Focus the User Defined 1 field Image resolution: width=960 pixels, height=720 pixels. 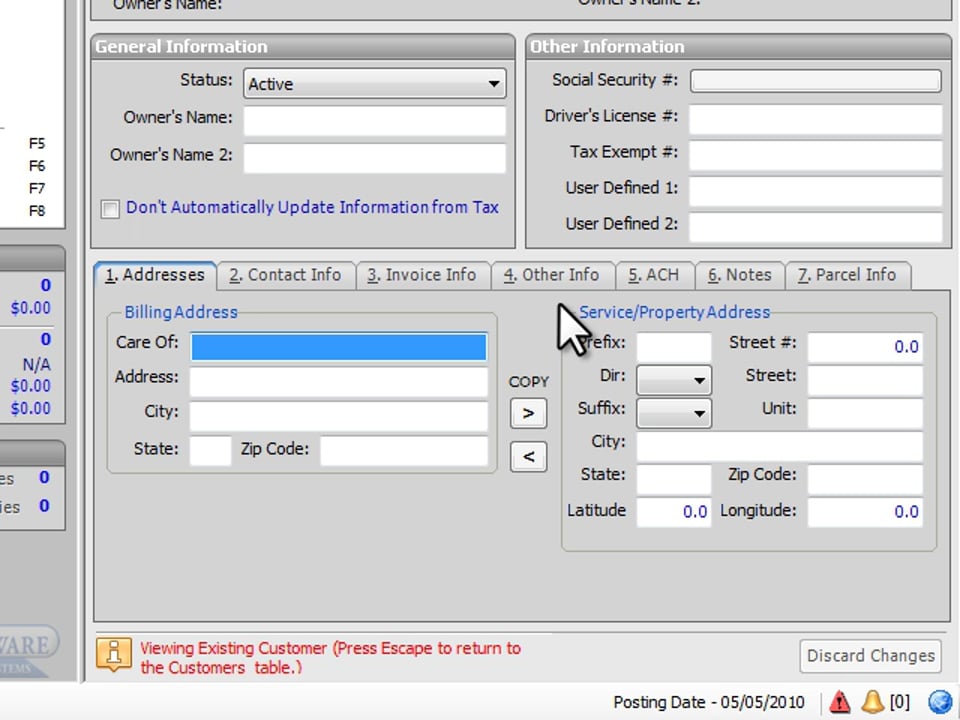[816, 191]
